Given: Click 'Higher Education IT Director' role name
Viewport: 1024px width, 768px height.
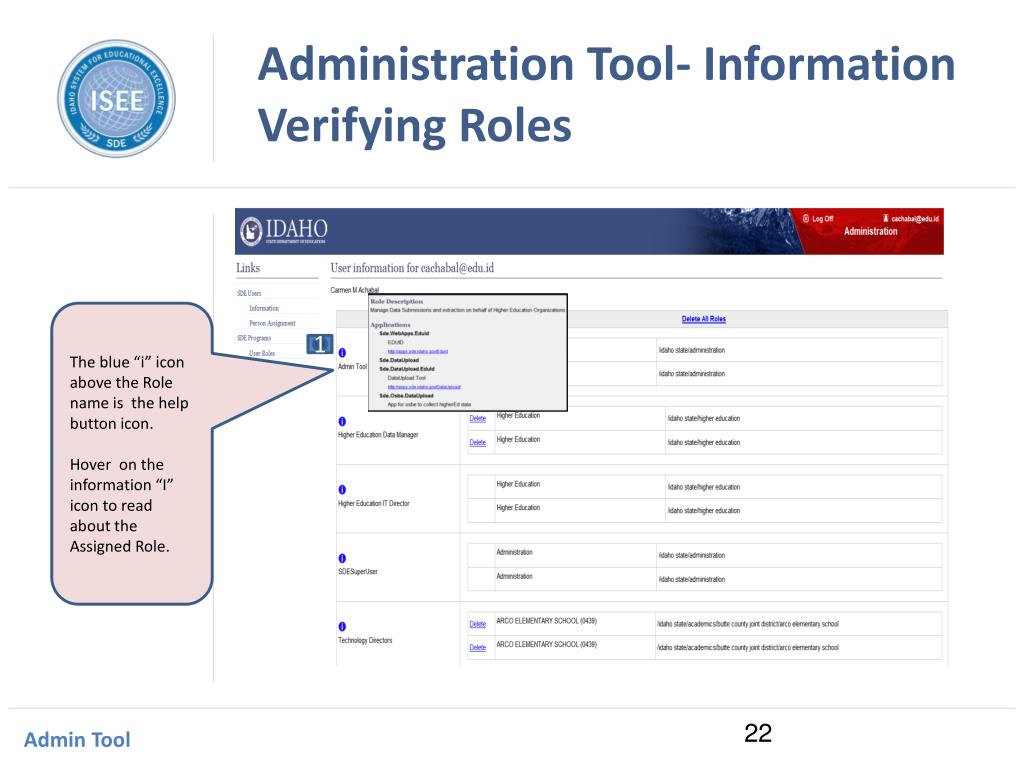Looking at the screenshot, I should (x=374, y=504).
